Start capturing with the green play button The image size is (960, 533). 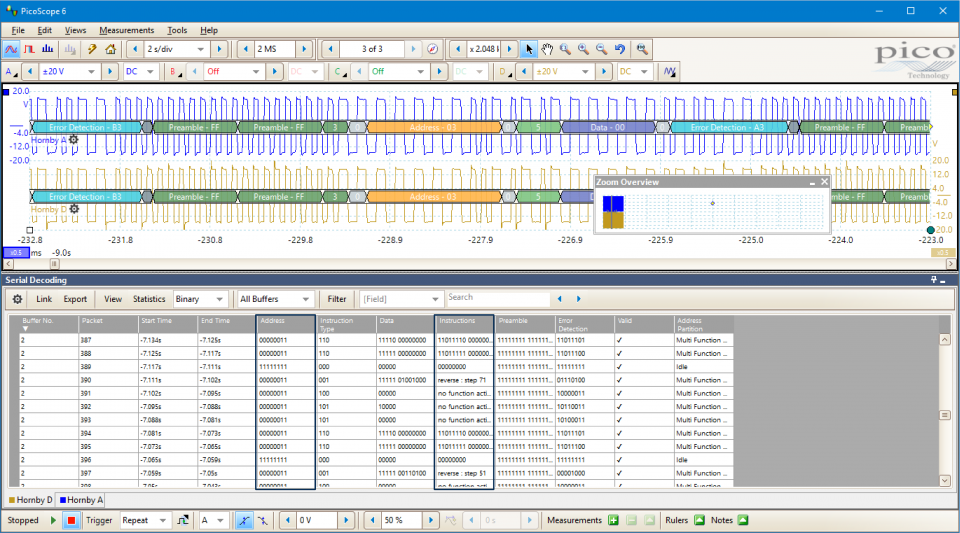click(x=53, y=520)
